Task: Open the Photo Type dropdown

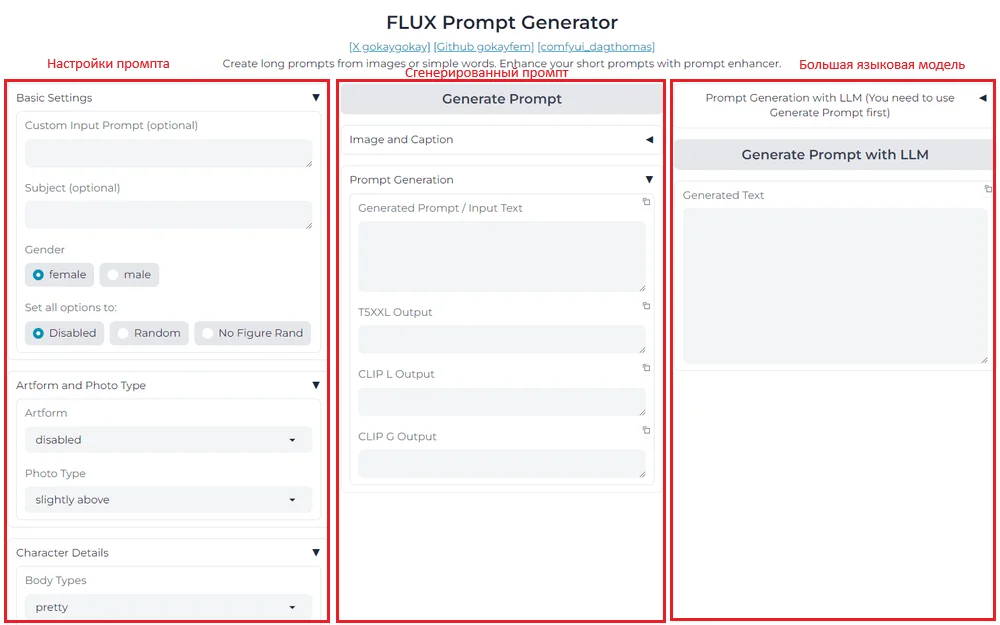Action: click(x=168, y=500)
